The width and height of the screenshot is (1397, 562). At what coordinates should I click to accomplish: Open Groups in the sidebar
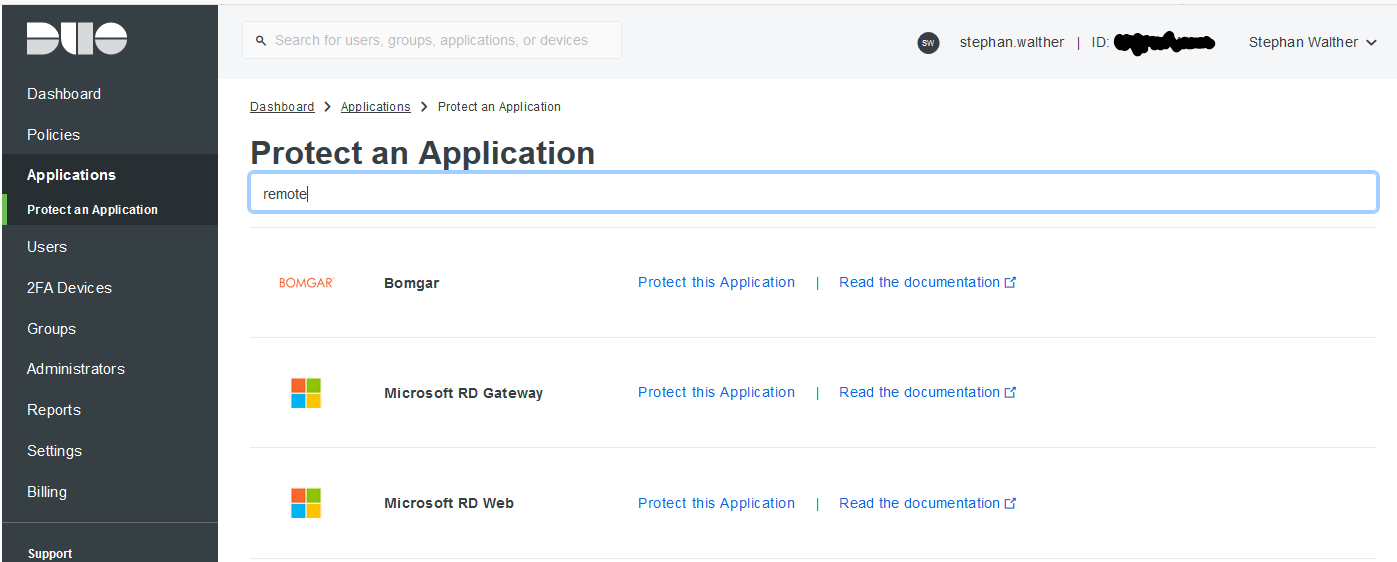[51, 329]
